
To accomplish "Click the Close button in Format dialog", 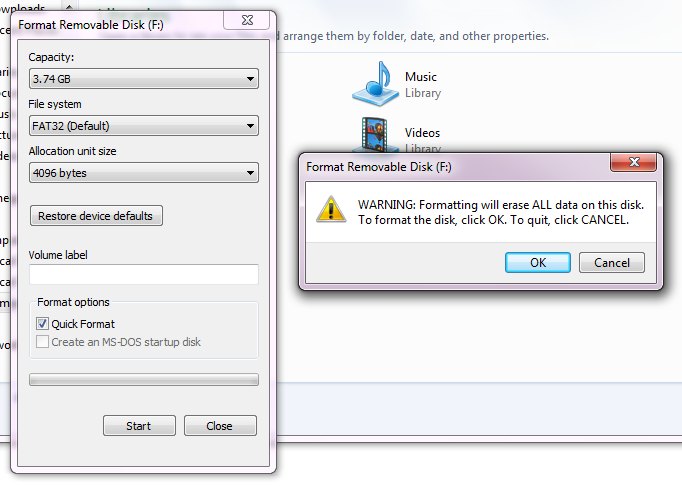I will 220,426.
